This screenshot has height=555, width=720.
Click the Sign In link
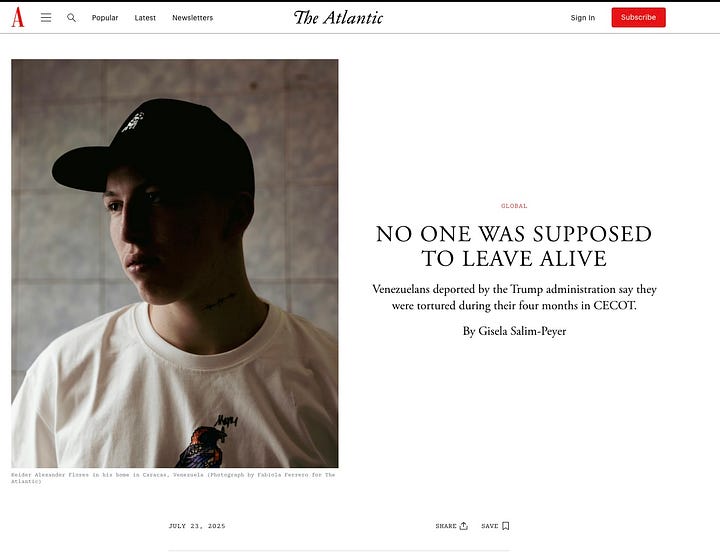click(582, 17)
